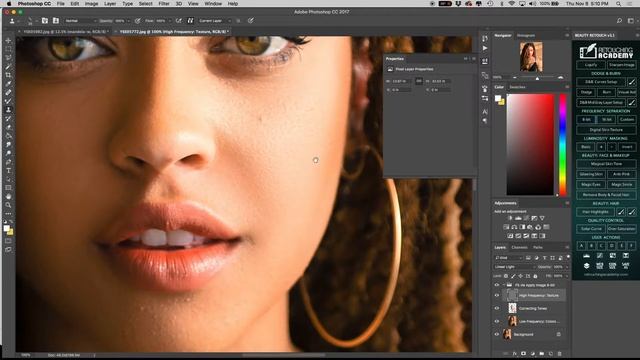
Task: Select the Move tool in the toolbar
Action: 8,40
